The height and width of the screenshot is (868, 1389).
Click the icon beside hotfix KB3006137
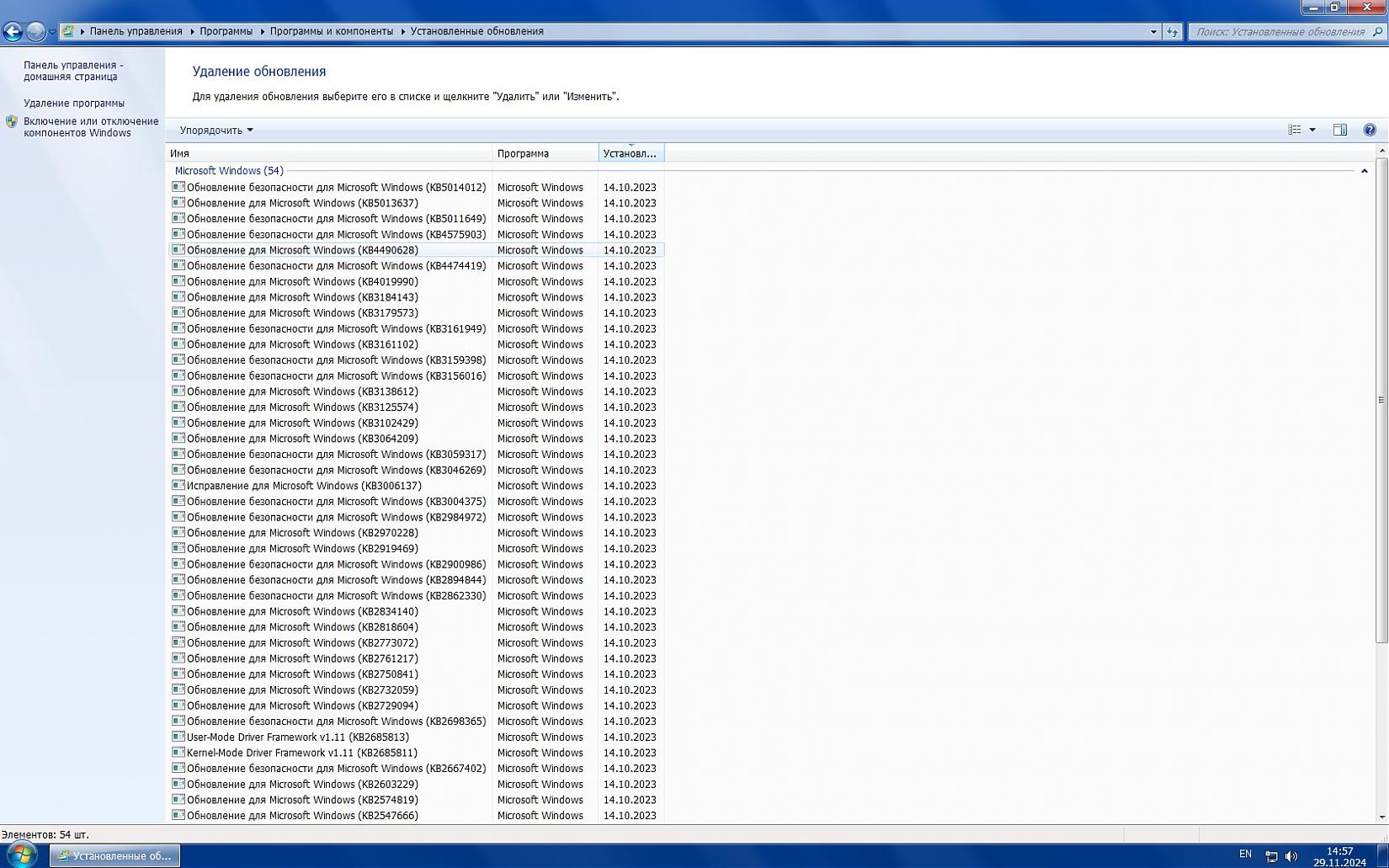(x=178, y=486)
